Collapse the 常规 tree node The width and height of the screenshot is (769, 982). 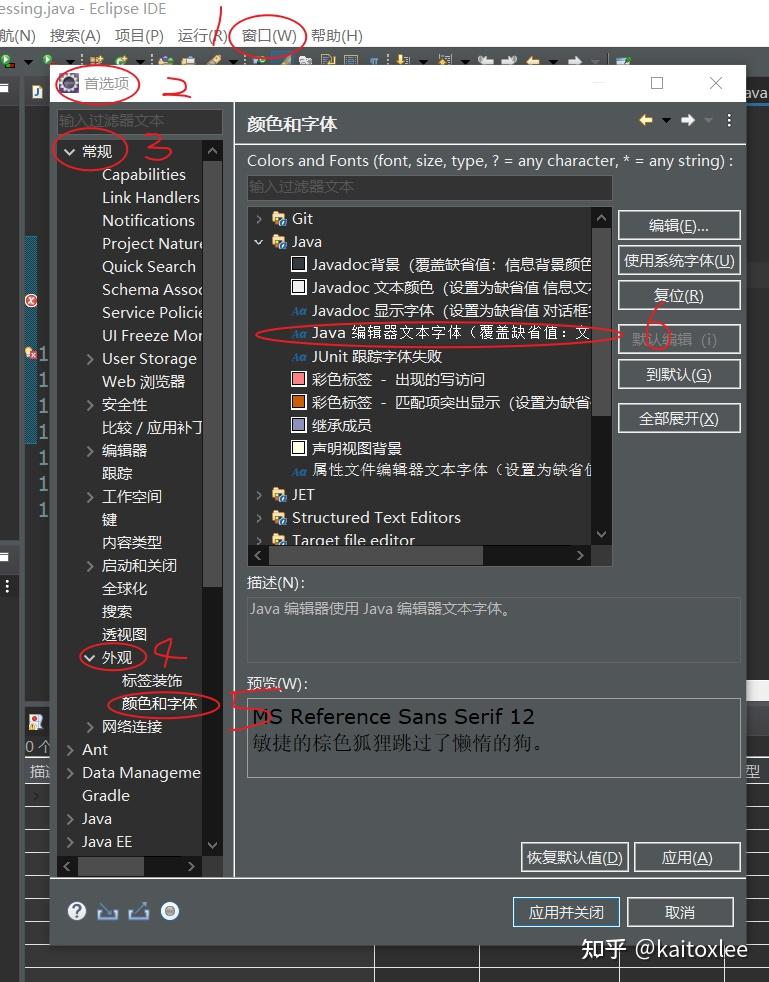click(70, 152)
